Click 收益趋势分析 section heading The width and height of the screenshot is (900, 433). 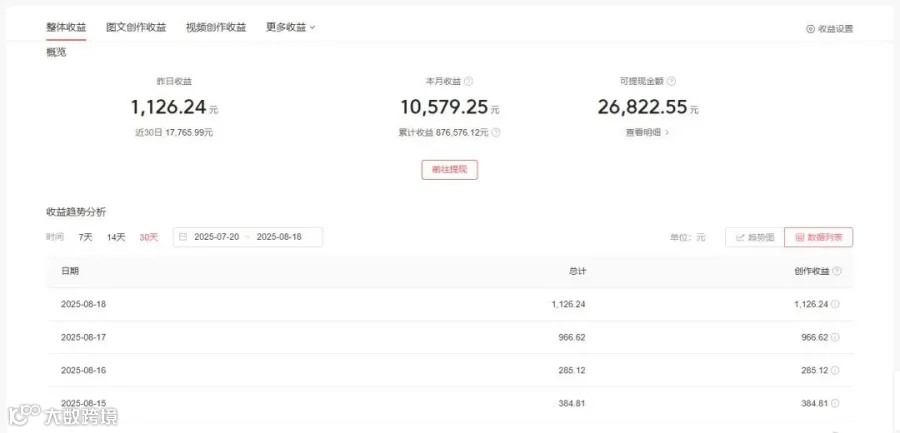pos(76,212)
